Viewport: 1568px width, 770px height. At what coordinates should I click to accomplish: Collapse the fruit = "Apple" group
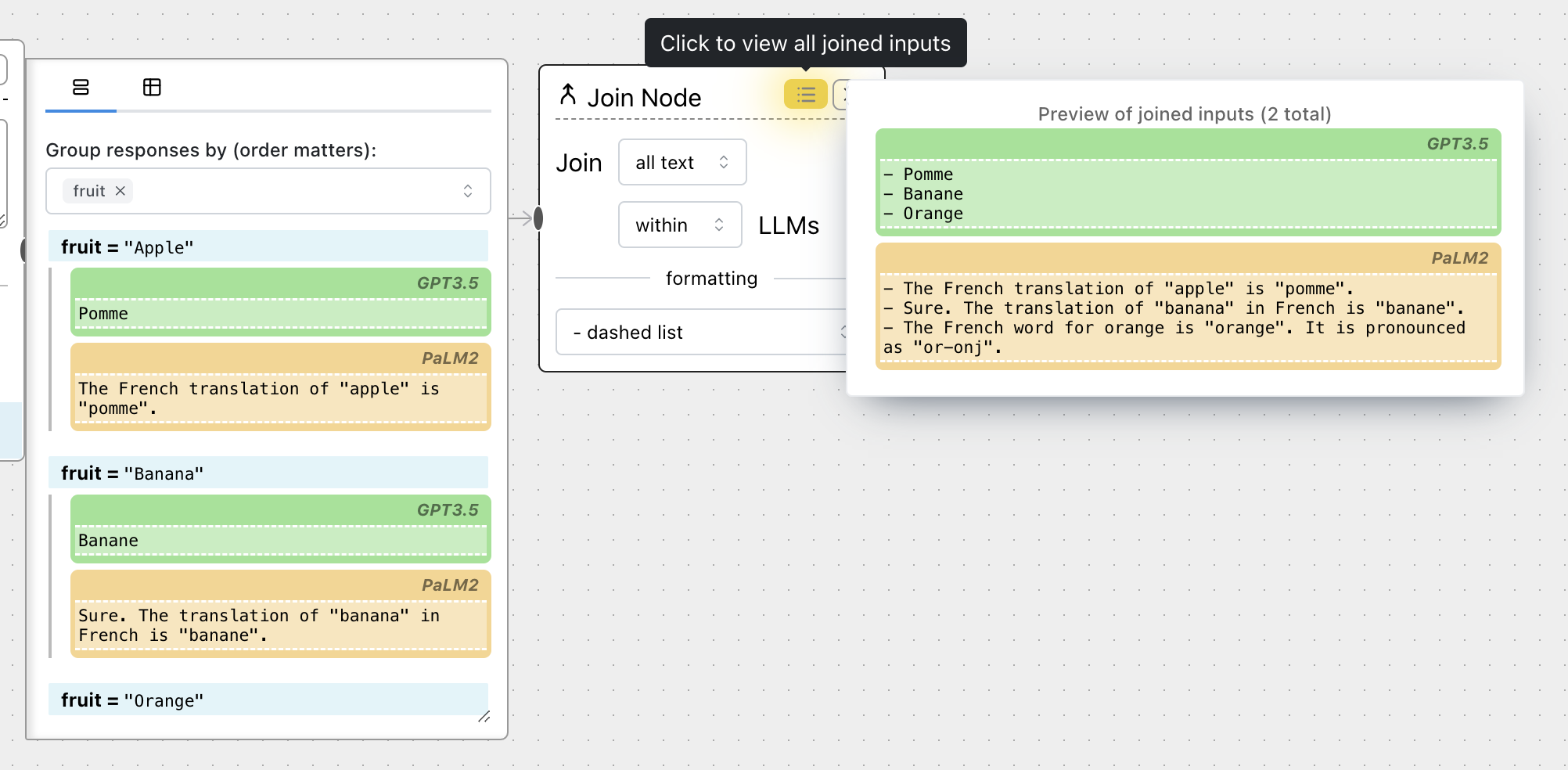point(268,246)
